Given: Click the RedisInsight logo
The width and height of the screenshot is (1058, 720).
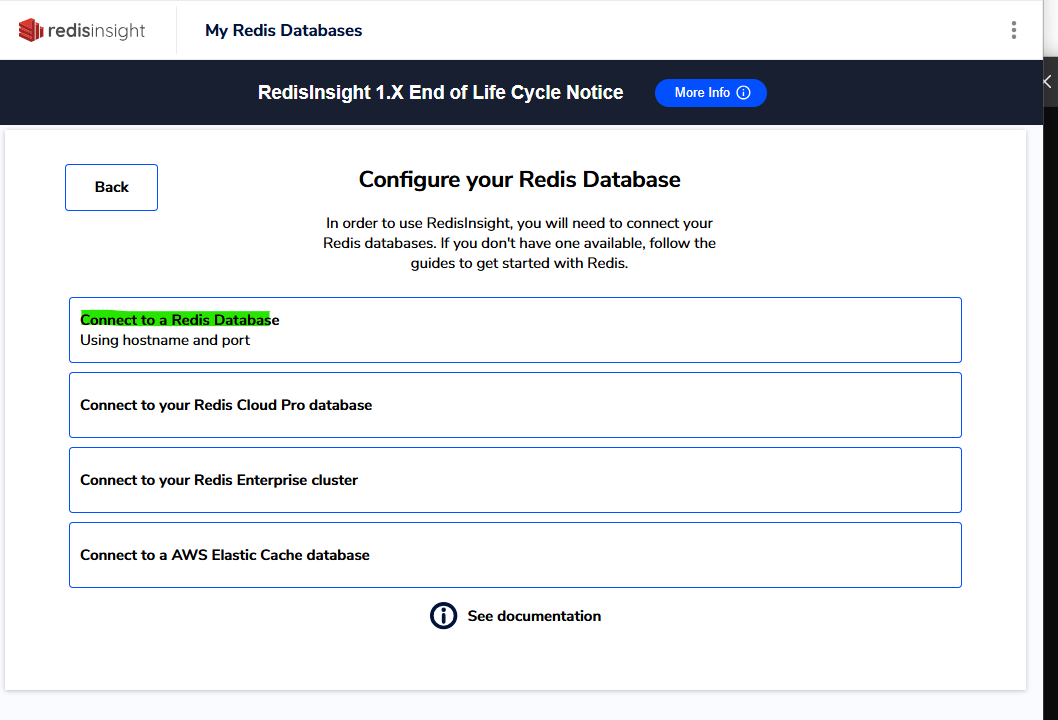Looking at the screenshot, I should pos(82,30).
